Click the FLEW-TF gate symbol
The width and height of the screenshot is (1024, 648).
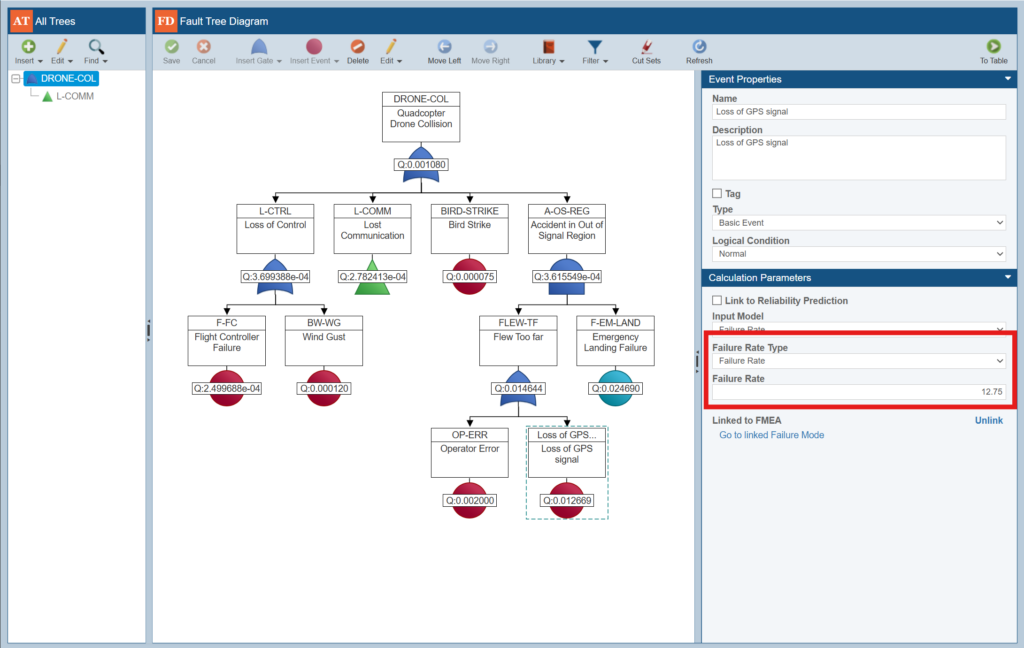coord(518,389)
